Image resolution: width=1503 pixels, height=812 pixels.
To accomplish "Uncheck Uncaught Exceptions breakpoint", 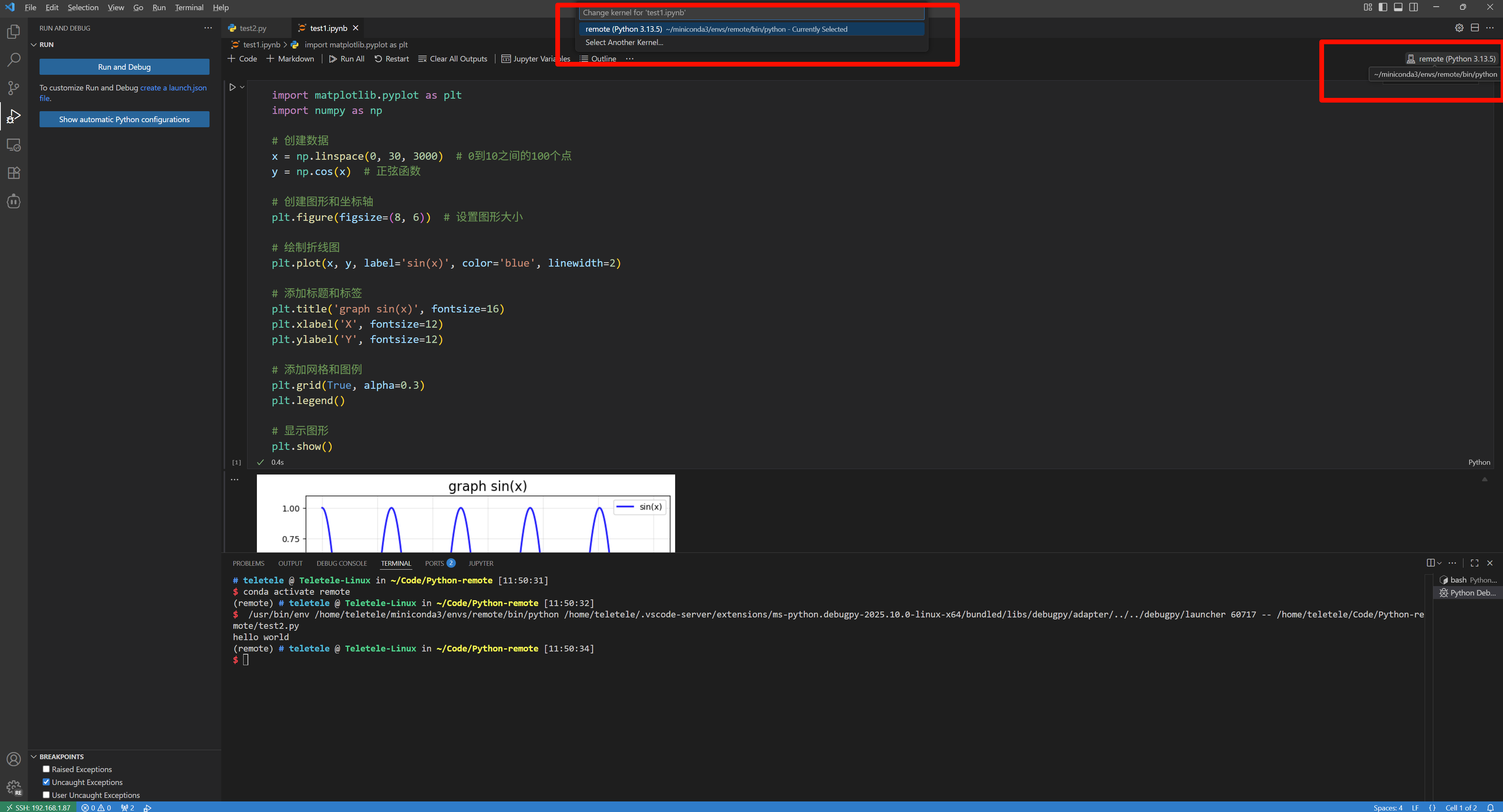I will [46, 782].
